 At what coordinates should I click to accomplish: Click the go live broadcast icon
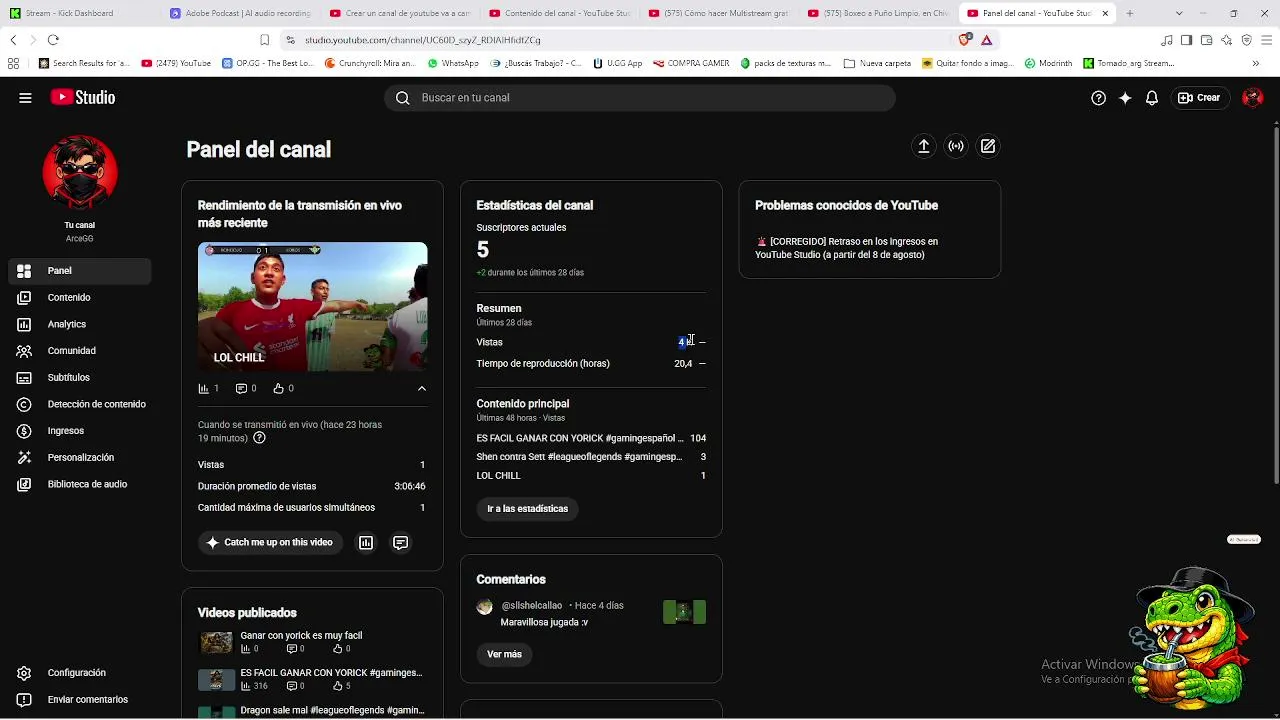(956, 146)
